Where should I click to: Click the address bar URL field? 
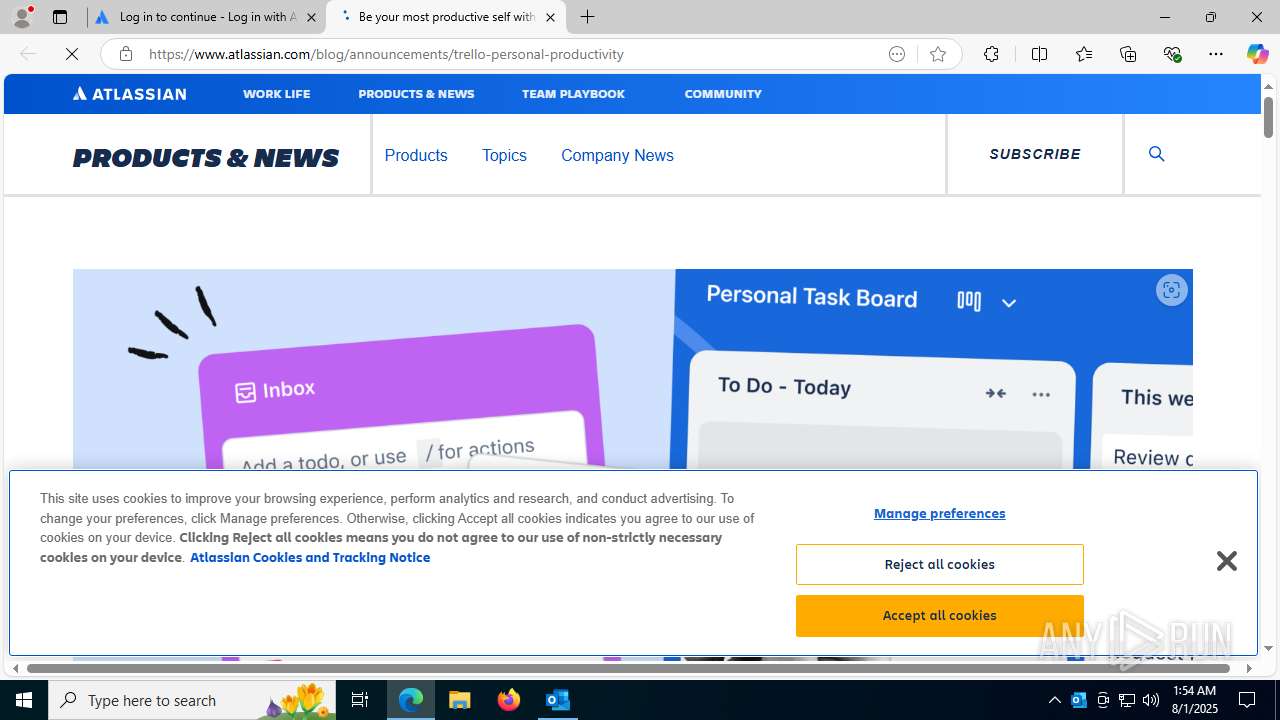[x=510, y=54]
